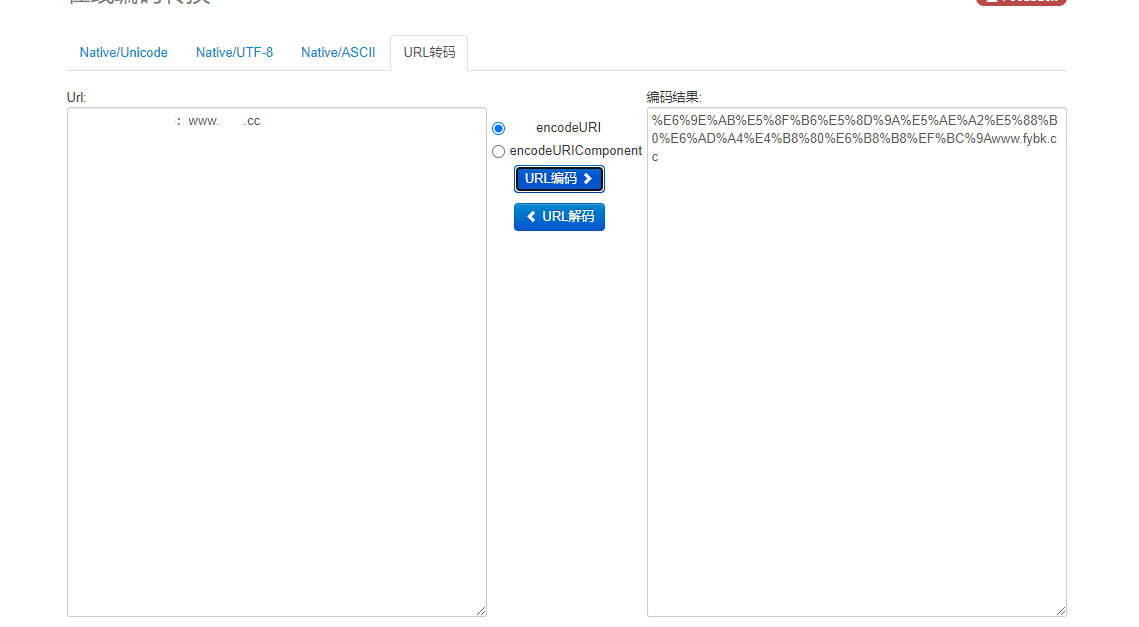Click the www text in Url box

coord(203,122)
